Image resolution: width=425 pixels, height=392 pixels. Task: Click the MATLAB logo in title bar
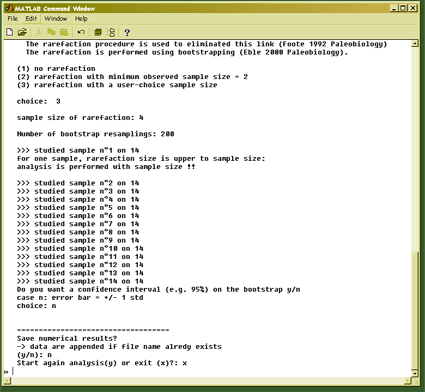[x=9, y=8]
